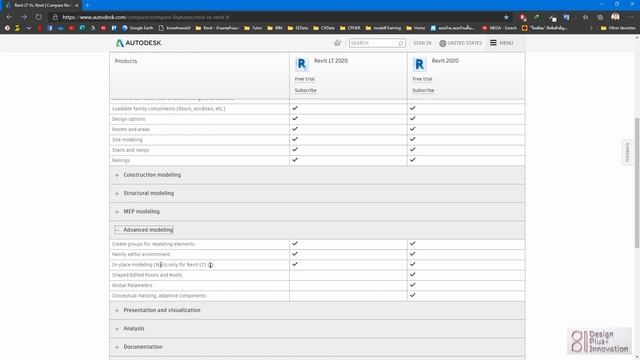
Task: Open a new browser tab
Action: pos(87,5)
